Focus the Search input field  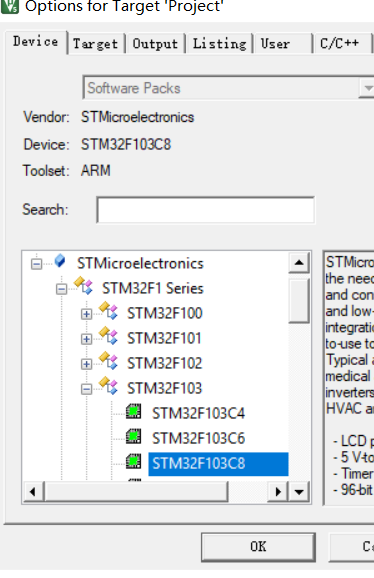(206, 210)
